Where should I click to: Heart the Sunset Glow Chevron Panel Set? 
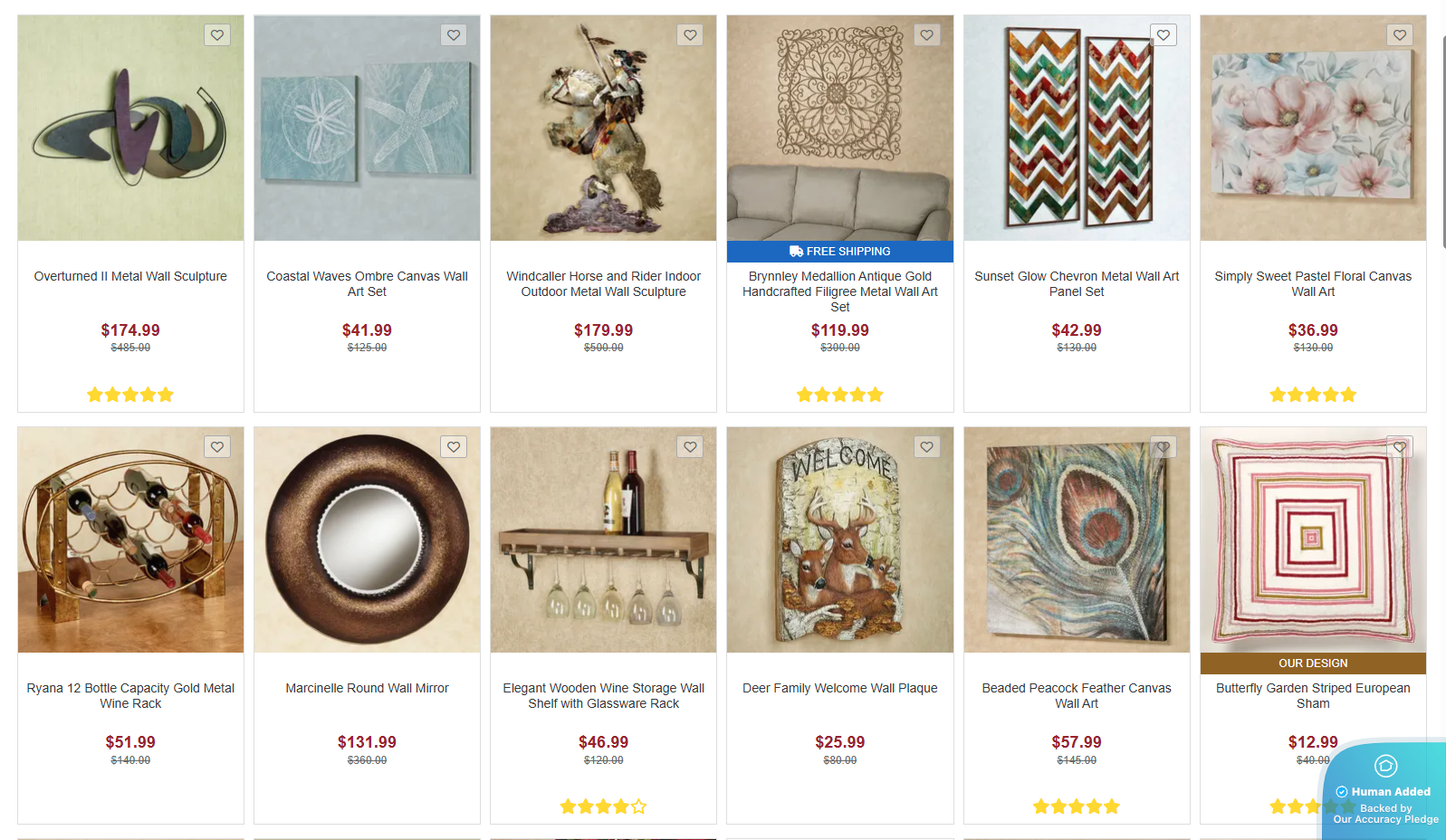pyautogui.click(x=1164, y=35)
